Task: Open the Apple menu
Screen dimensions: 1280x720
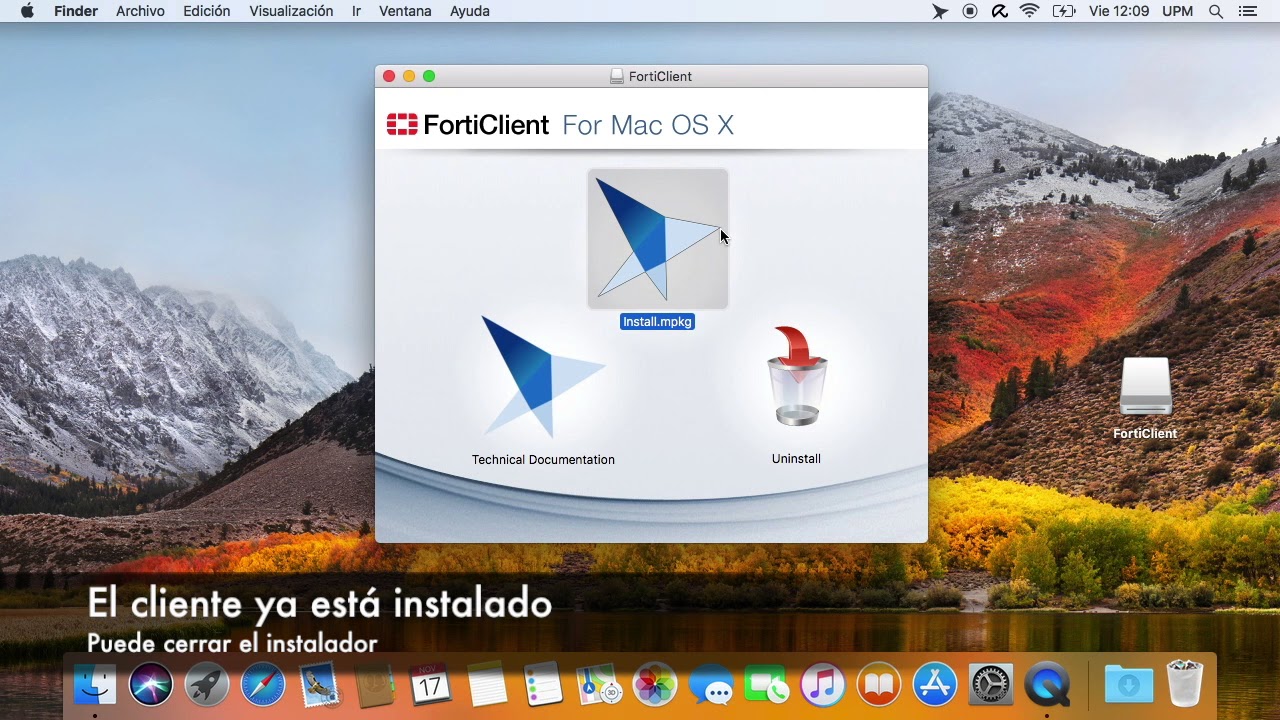Action: pos(27,11)
